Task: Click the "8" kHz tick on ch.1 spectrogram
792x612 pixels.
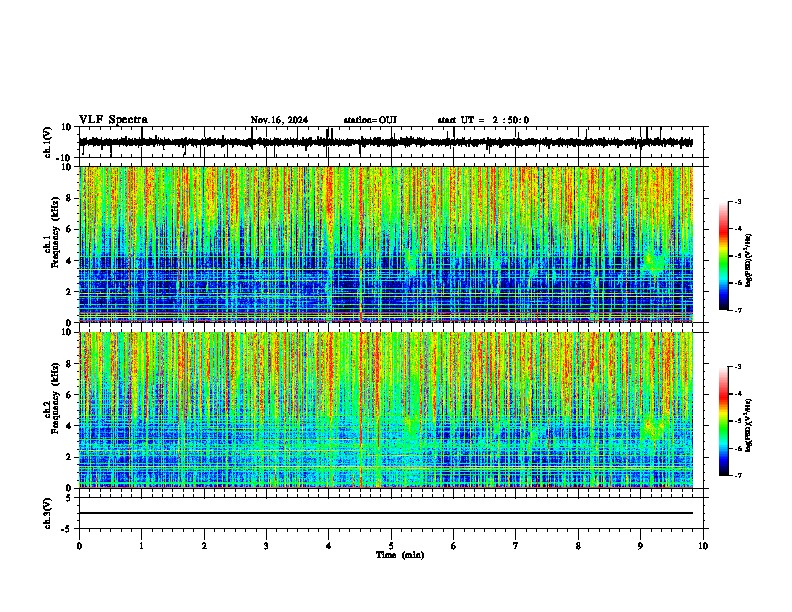Action: click(x=69, y=198)
